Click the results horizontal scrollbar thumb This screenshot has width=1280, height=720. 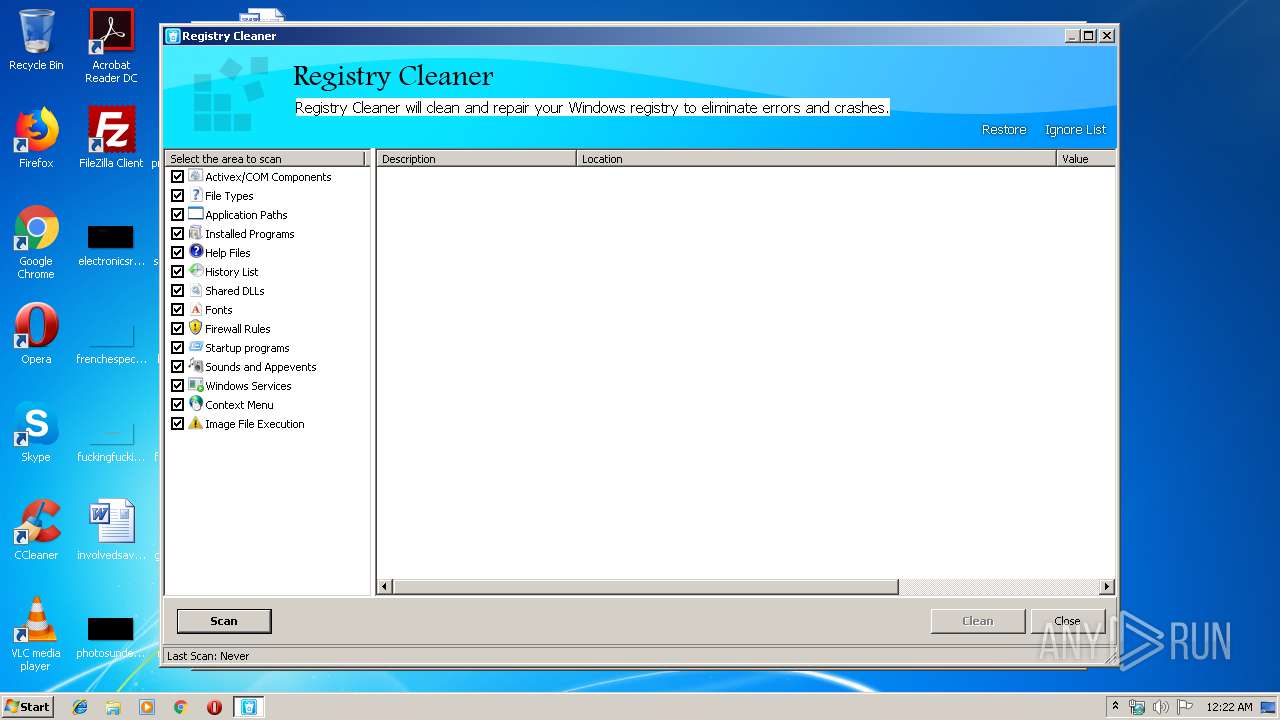[645, 587]
